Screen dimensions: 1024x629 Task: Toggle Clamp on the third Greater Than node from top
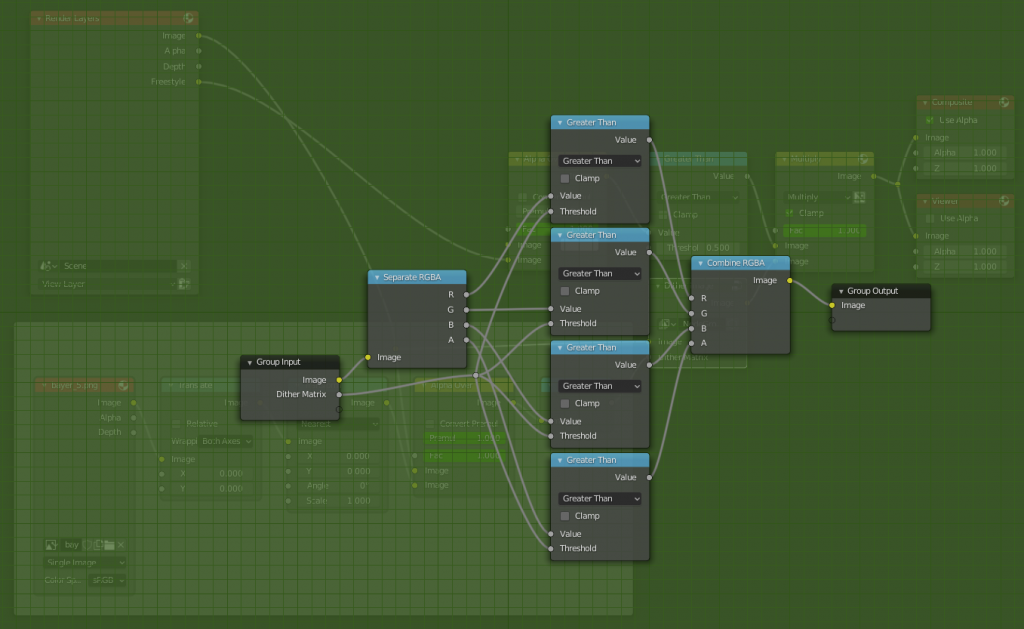tap(565, 404)
